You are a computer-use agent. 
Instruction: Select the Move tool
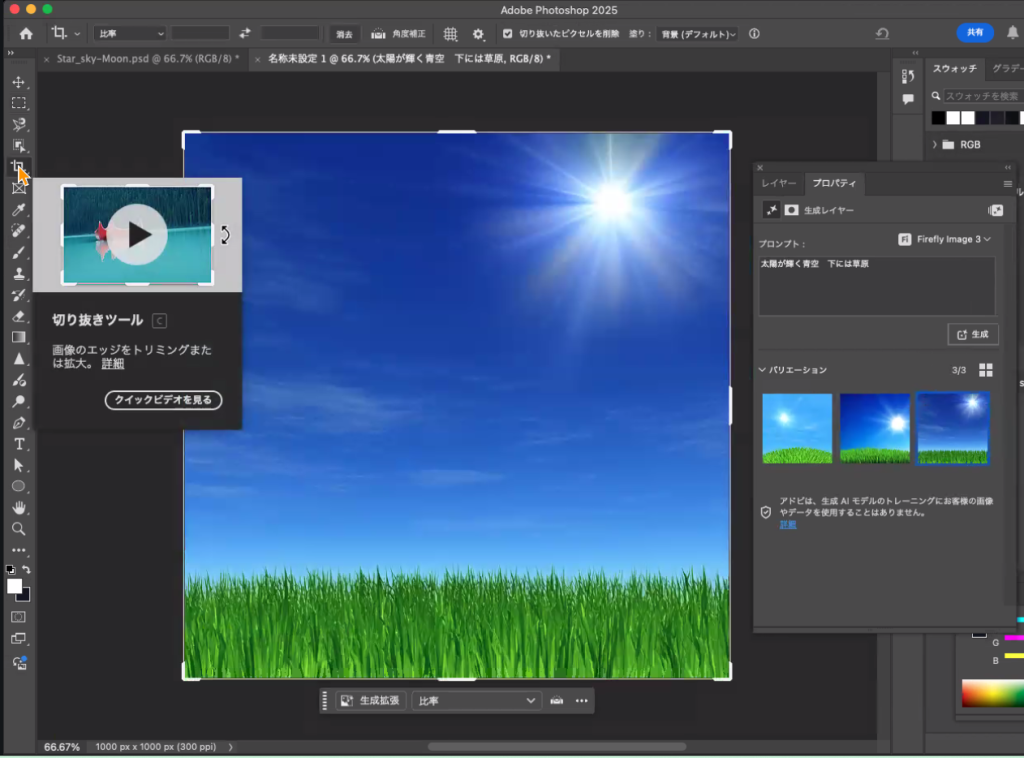18,81
